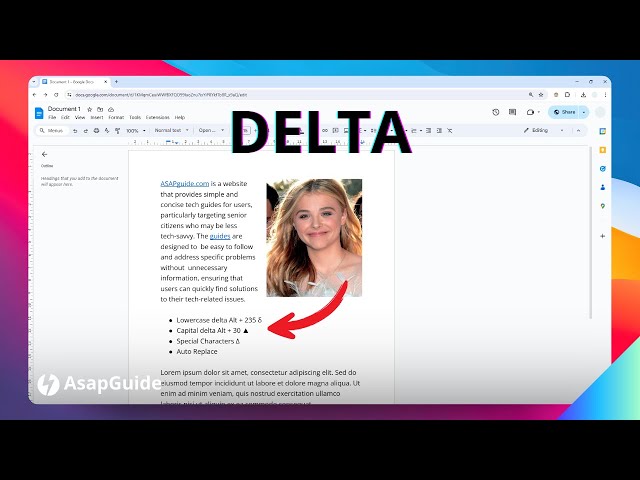Open the Tools menu
Viewport: 640px width, 480px height.
point(135,118)
